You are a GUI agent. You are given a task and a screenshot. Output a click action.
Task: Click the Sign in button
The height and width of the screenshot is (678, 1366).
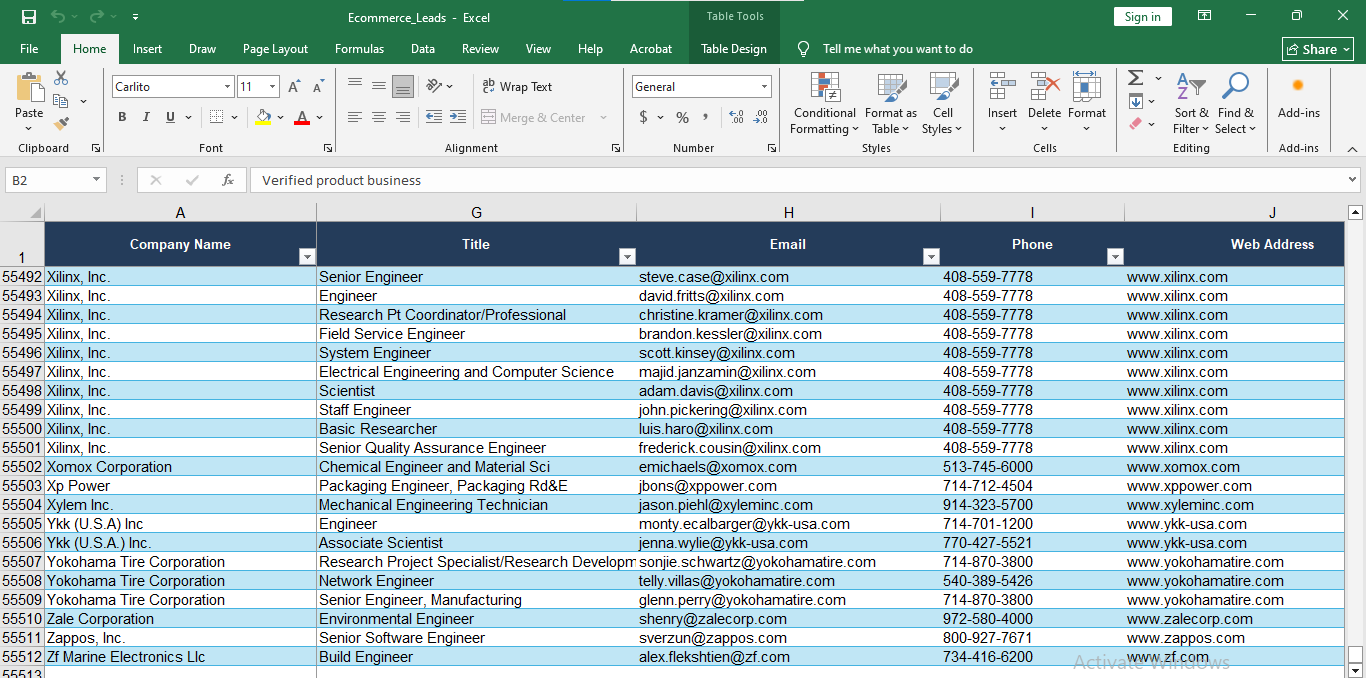(x=1142, y=17)
